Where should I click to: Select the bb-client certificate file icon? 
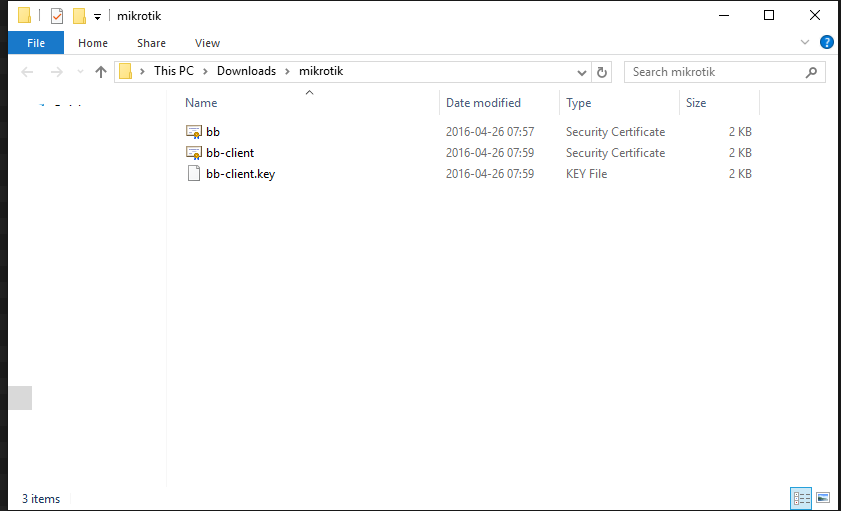[194, 152]
